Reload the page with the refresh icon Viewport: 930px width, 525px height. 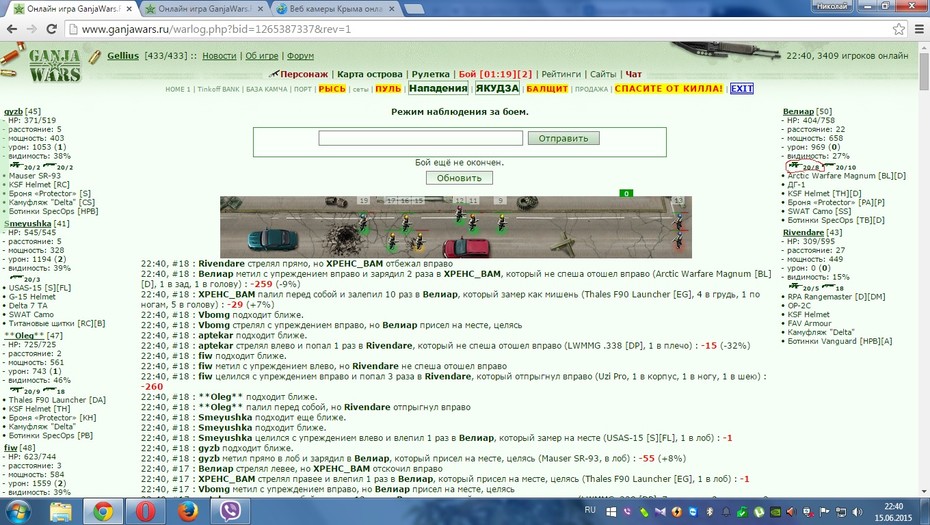coord(52,29)
